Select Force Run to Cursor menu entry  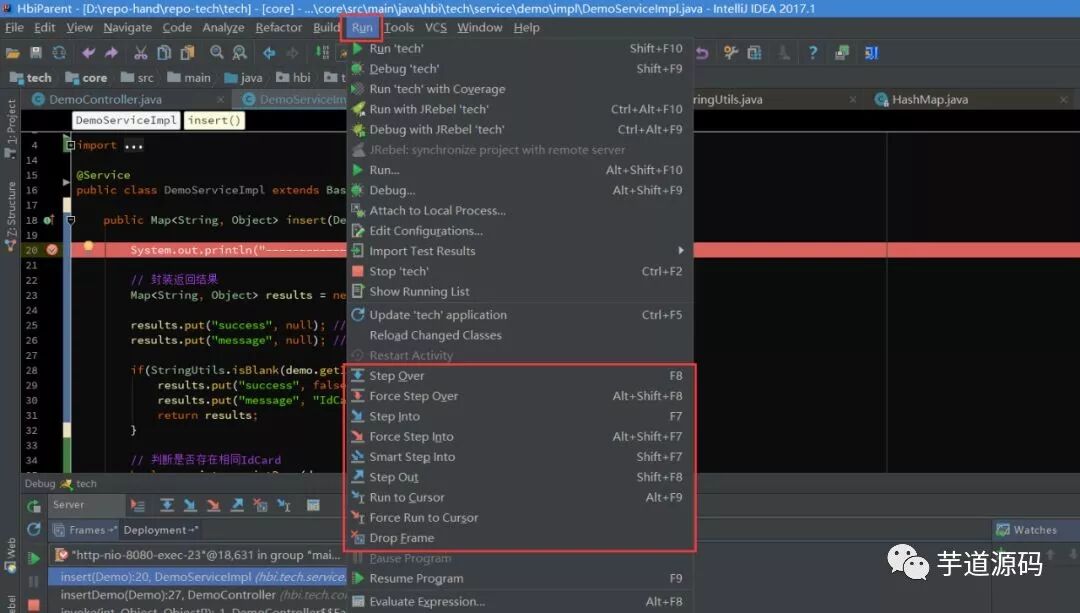[519, 517]
